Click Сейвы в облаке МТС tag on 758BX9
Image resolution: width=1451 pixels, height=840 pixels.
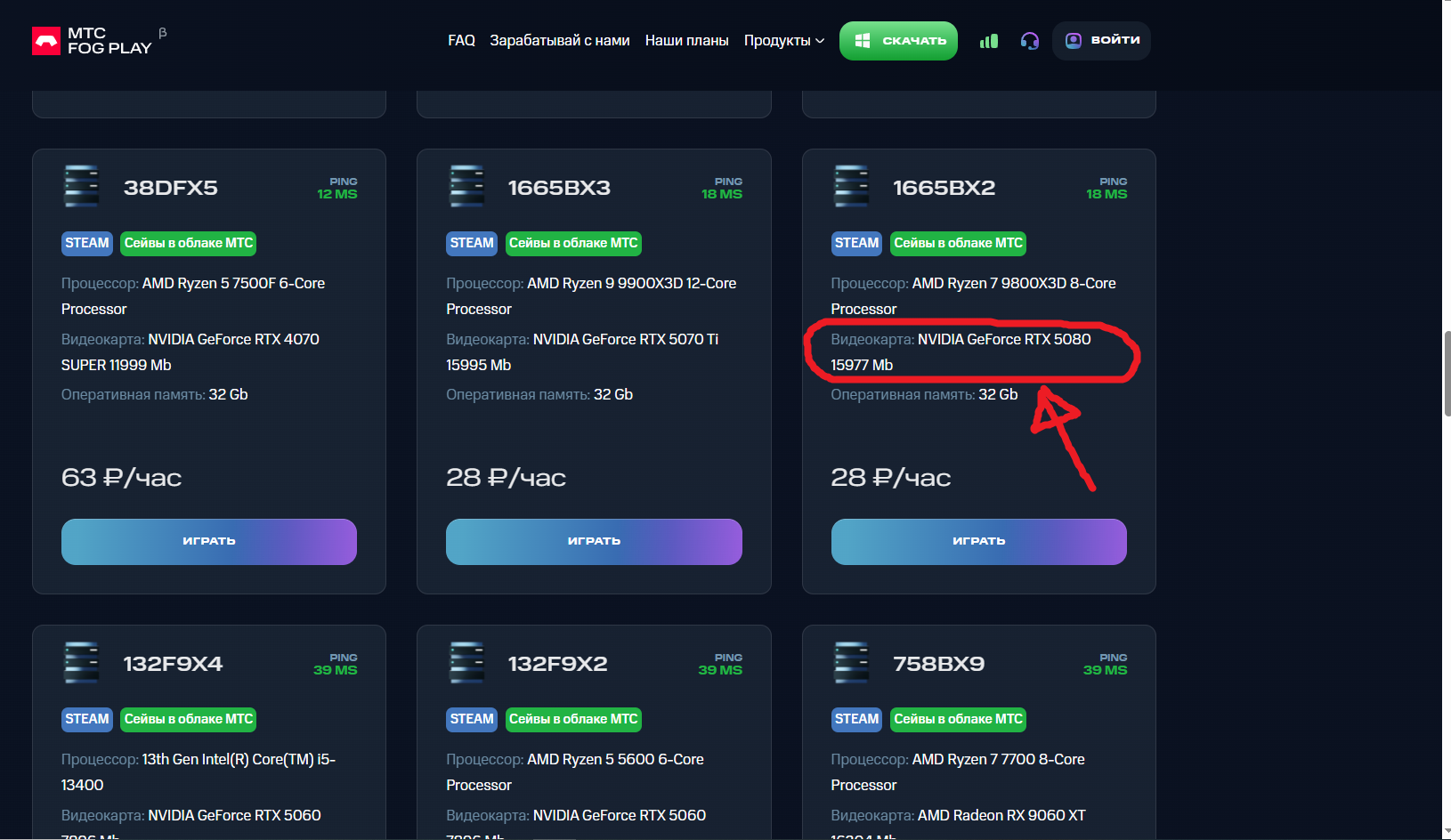[x=959, y=719]
